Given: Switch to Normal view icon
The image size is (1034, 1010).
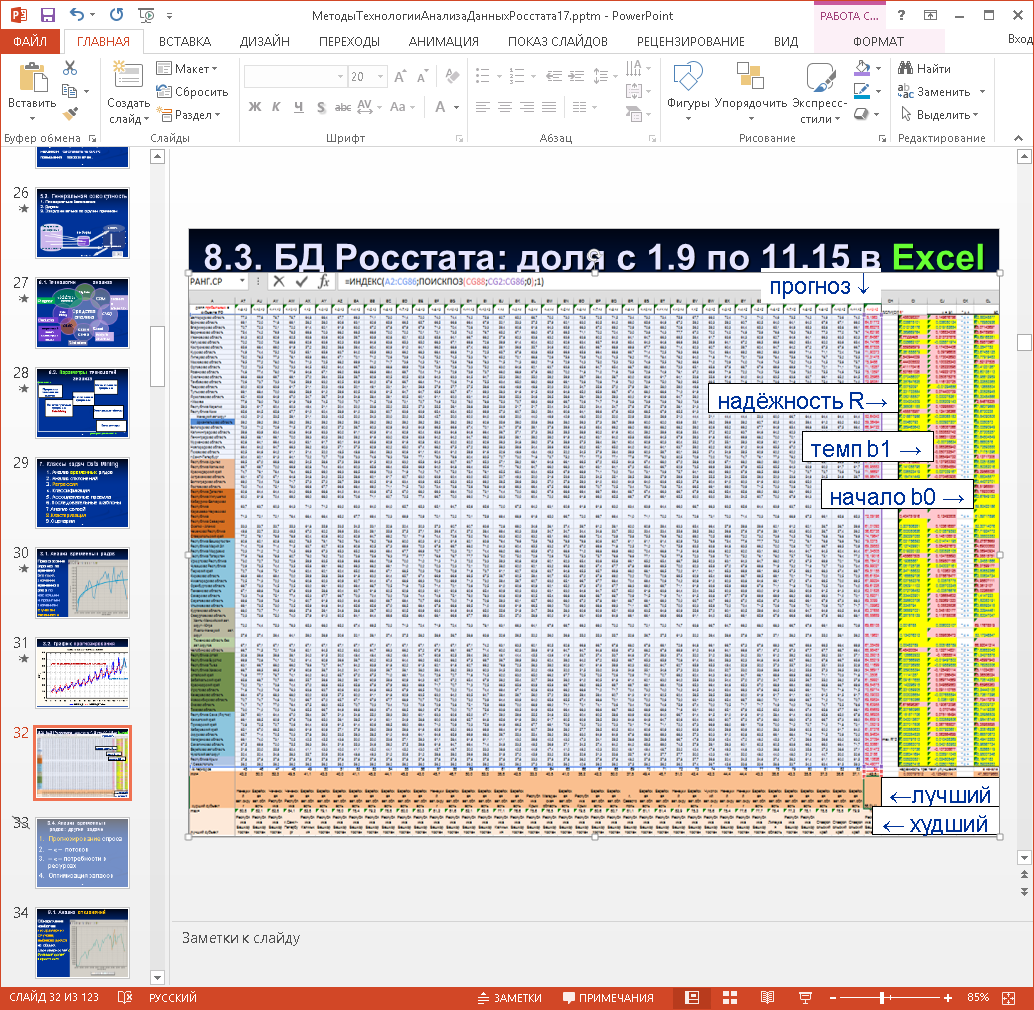Looking at the screenshot, I should coord(692,997).
